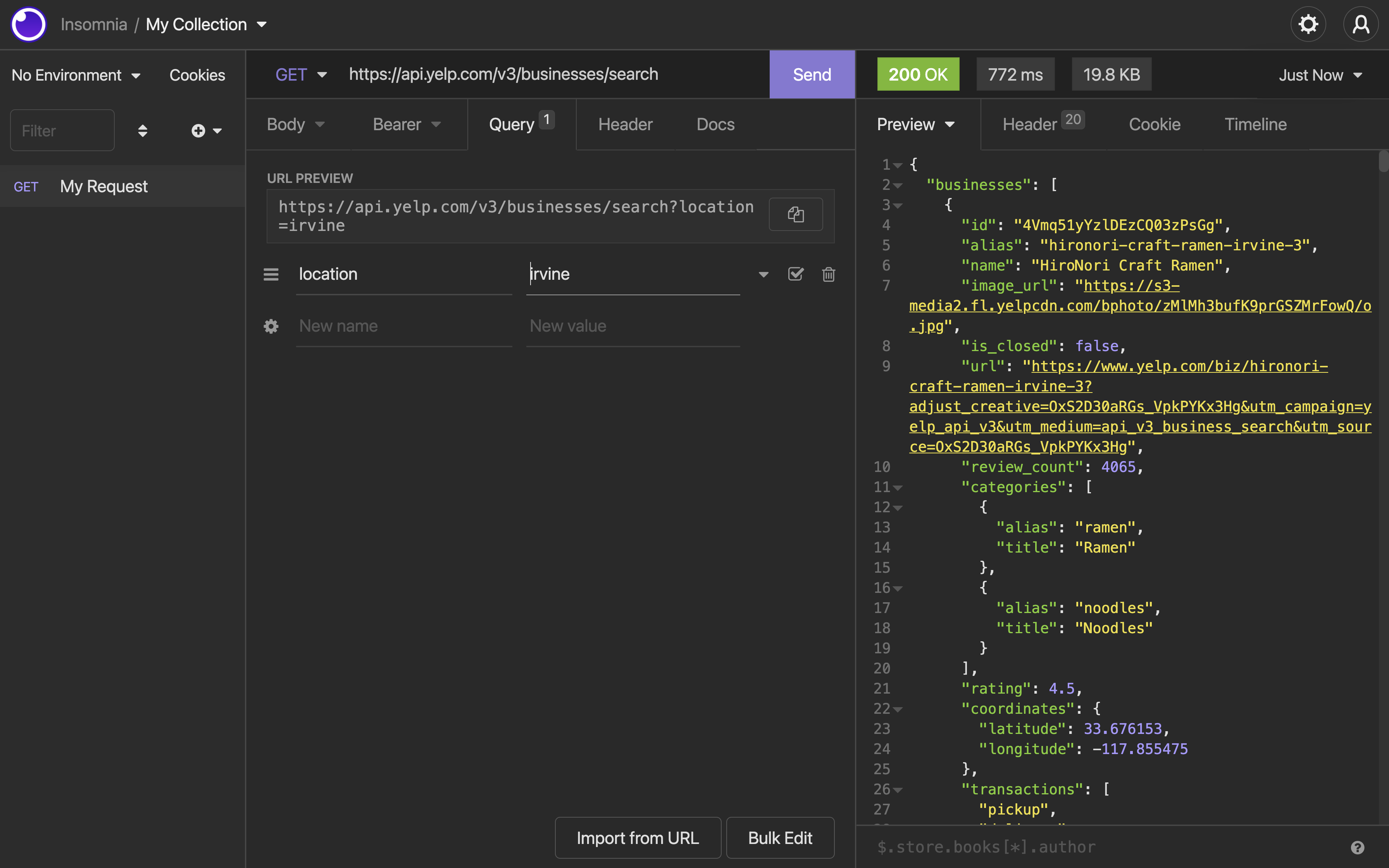Collapse the categories array on line 11
The width and height of the screenshot is (1389, 868).
[x=898, y=487]
